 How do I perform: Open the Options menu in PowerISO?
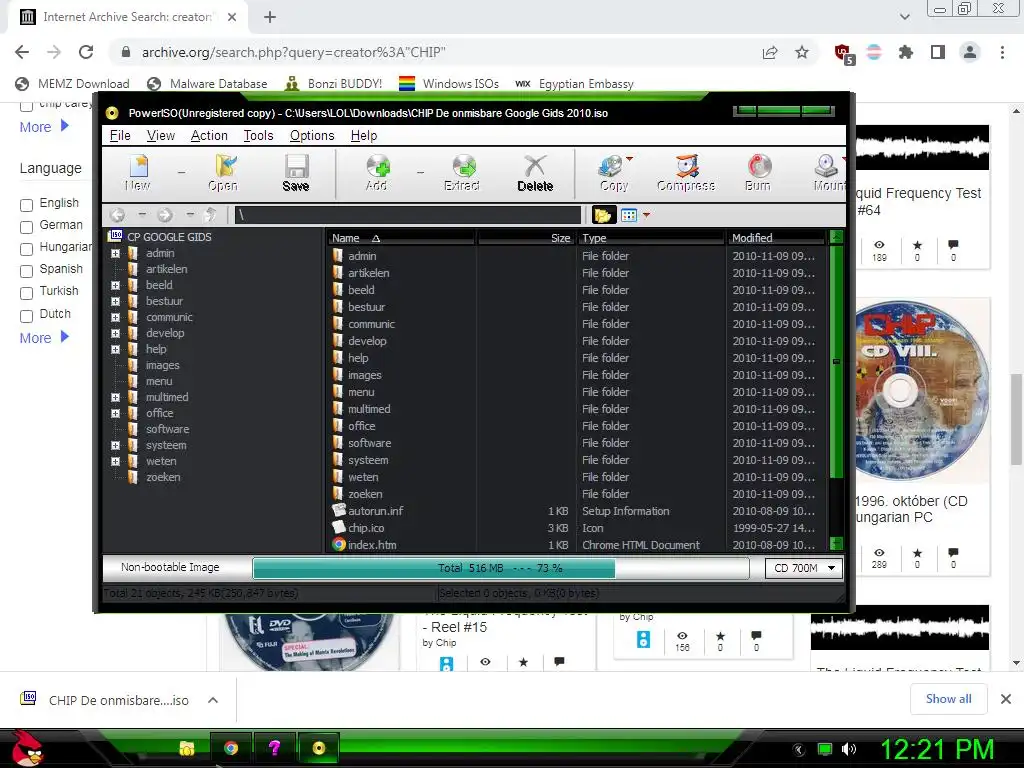point(312,135)
